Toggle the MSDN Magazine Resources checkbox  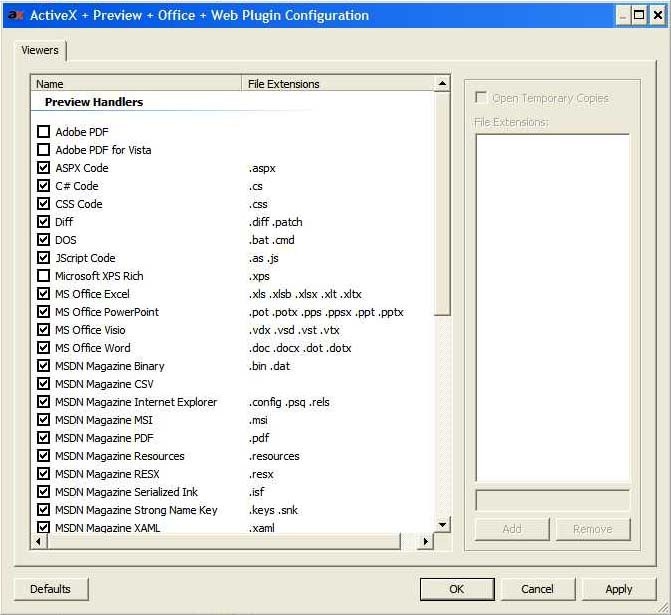pyautogui.click(x=43, y=455)
